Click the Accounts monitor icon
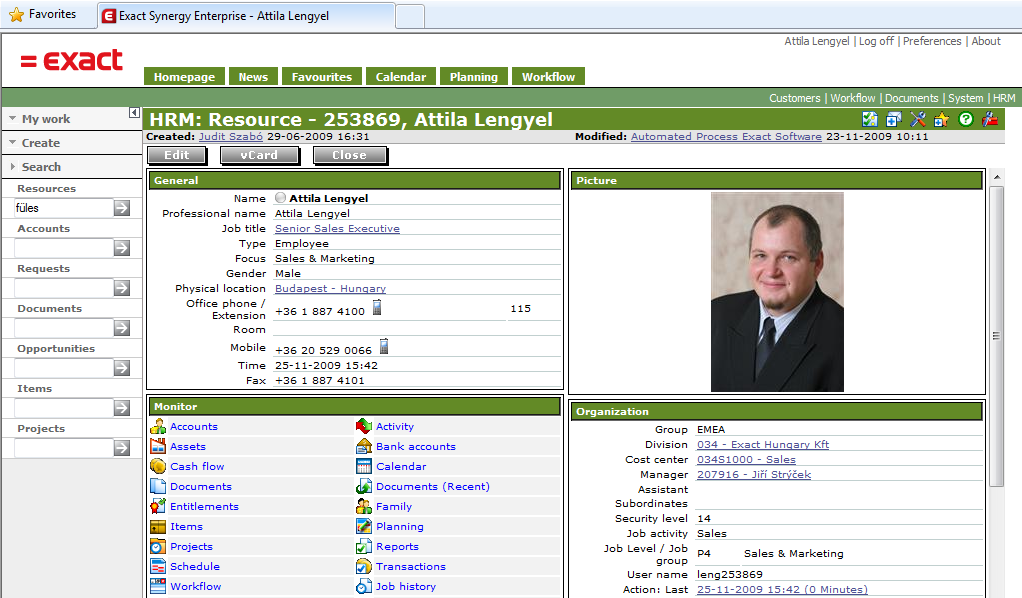The height and width of the screenshot is (598, 1022). [x=158, y=426]
